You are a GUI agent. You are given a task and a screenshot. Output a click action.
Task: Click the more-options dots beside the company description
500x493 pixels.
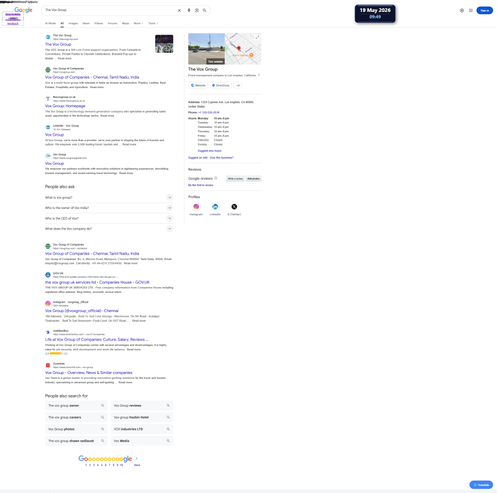pyautogui.click(x=259, y=75)
